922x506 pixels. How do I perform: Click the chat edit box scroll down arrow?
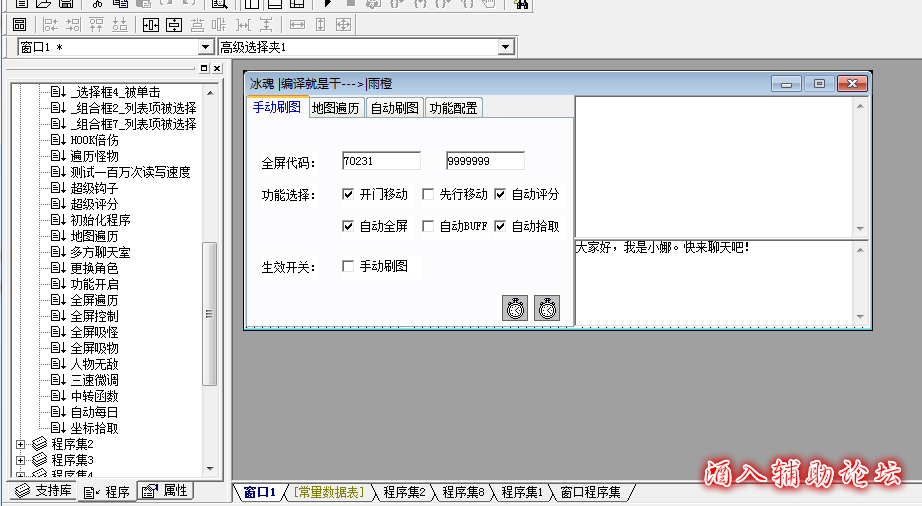click(x=860, y=317)
